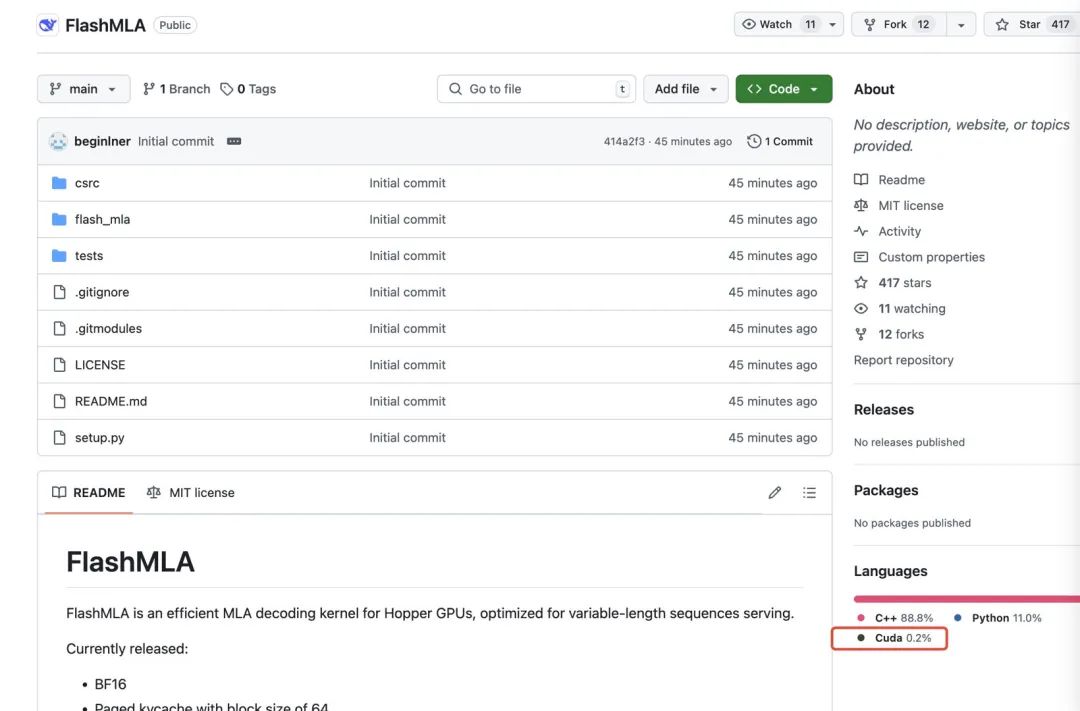Click the README.md file icon
1080x711 pixels.
point(59,401)
